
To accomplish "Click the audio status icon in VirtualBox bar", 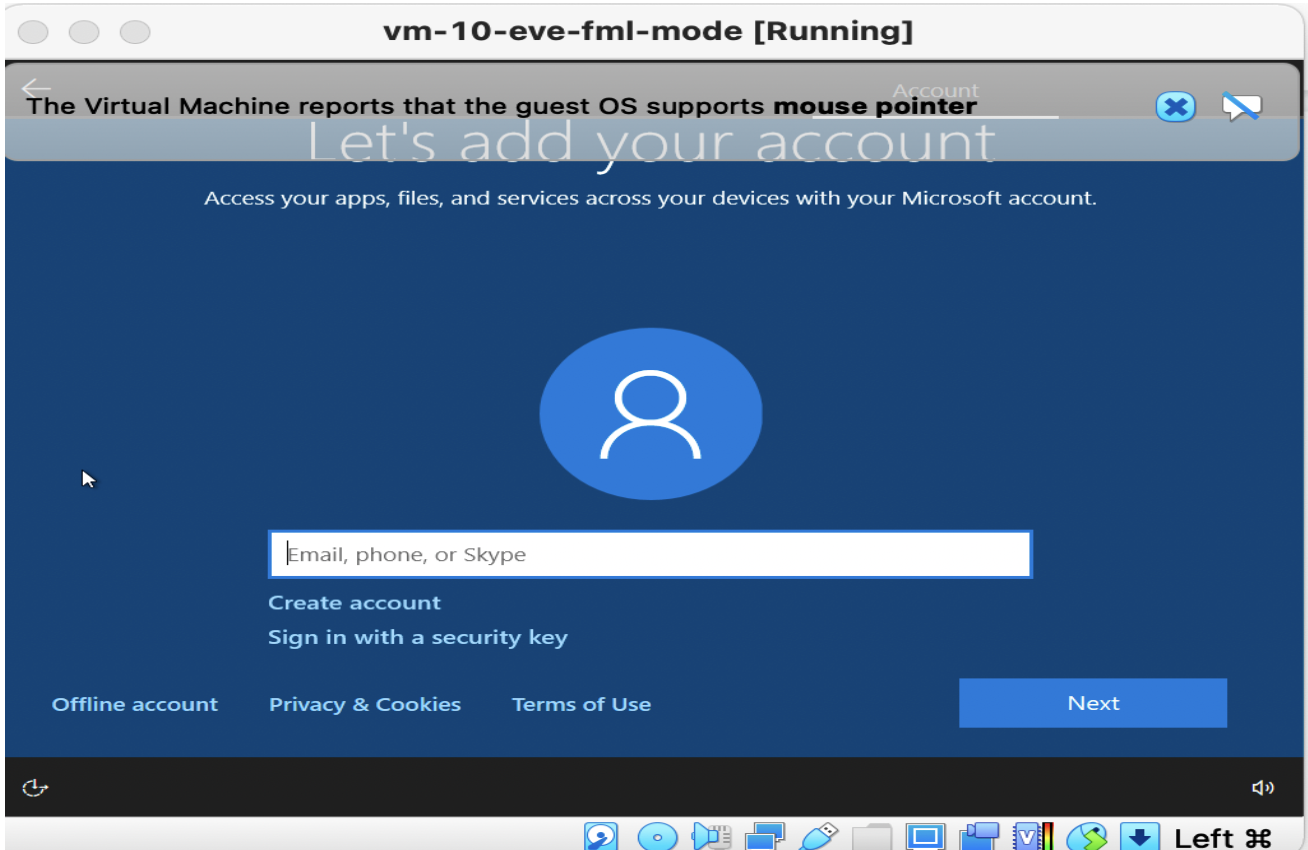I will (x=712, y=836).
